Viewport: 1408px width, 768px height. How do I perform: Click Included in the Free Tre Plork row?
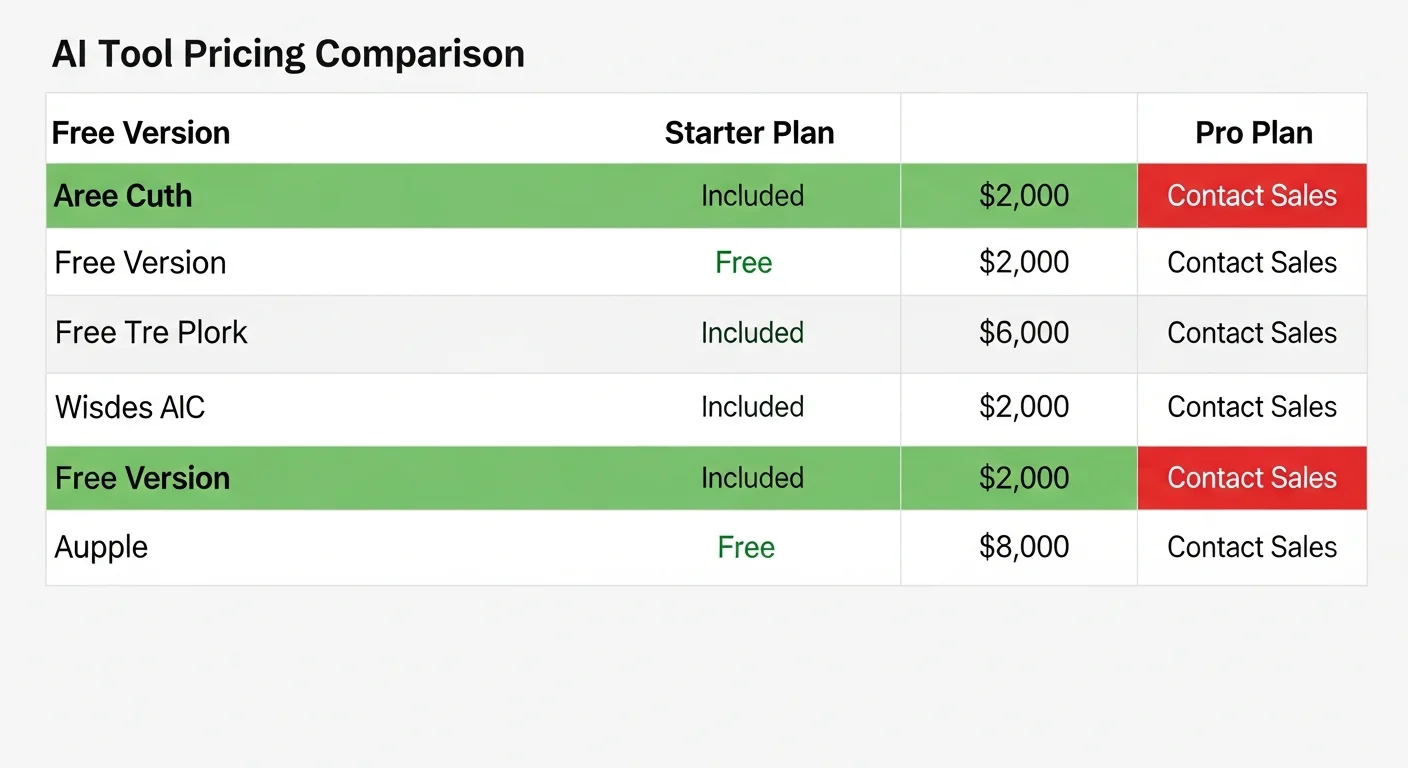752,333
